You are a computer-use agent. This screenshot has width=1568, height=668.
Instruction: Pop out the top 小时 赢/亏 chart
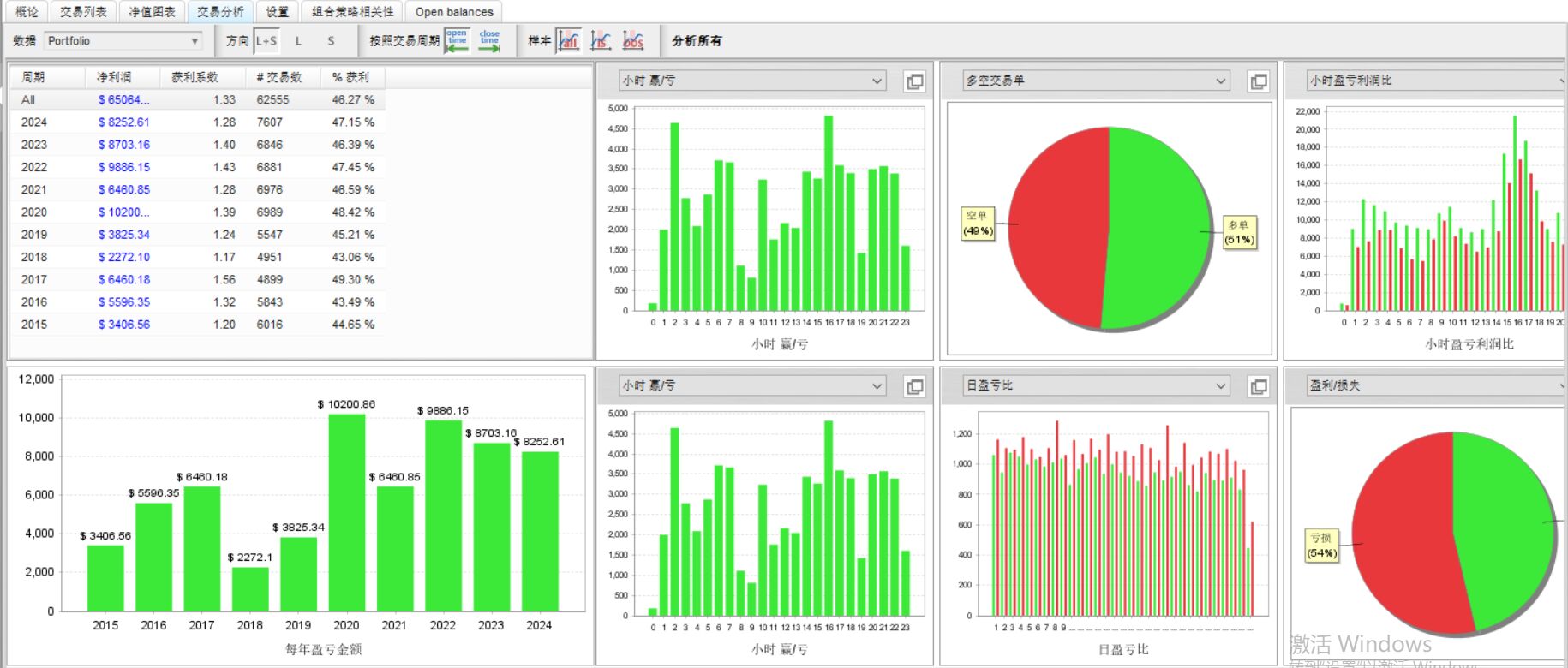915,81
